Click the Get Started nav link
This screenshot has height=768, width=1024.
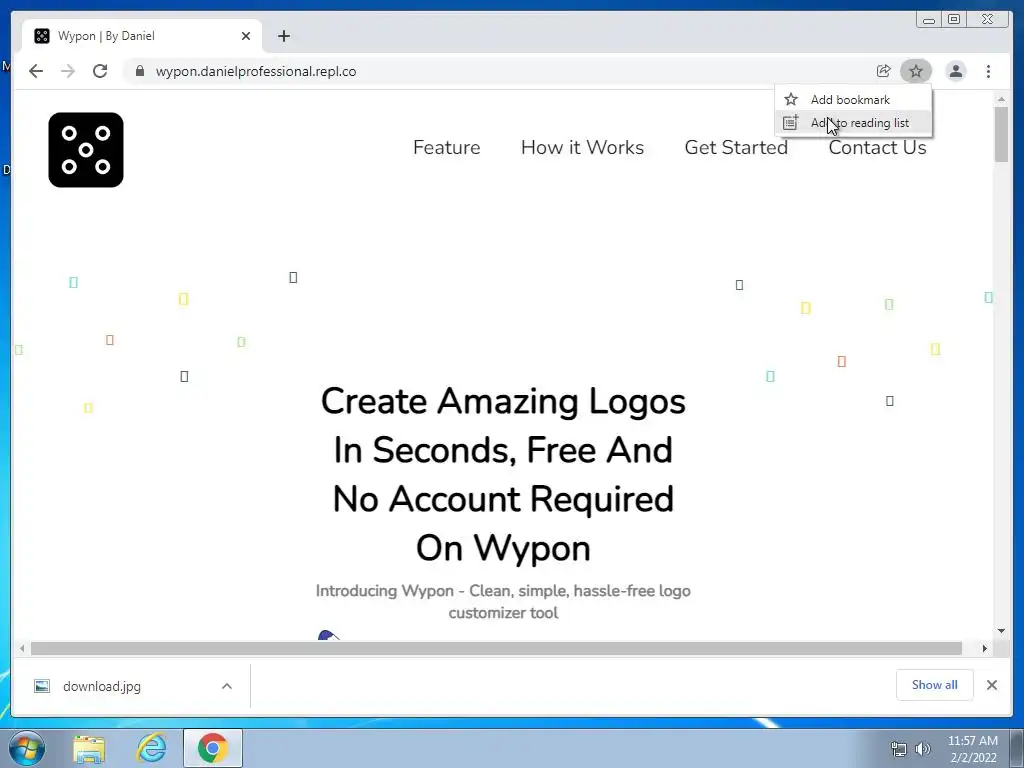[736, 148]
